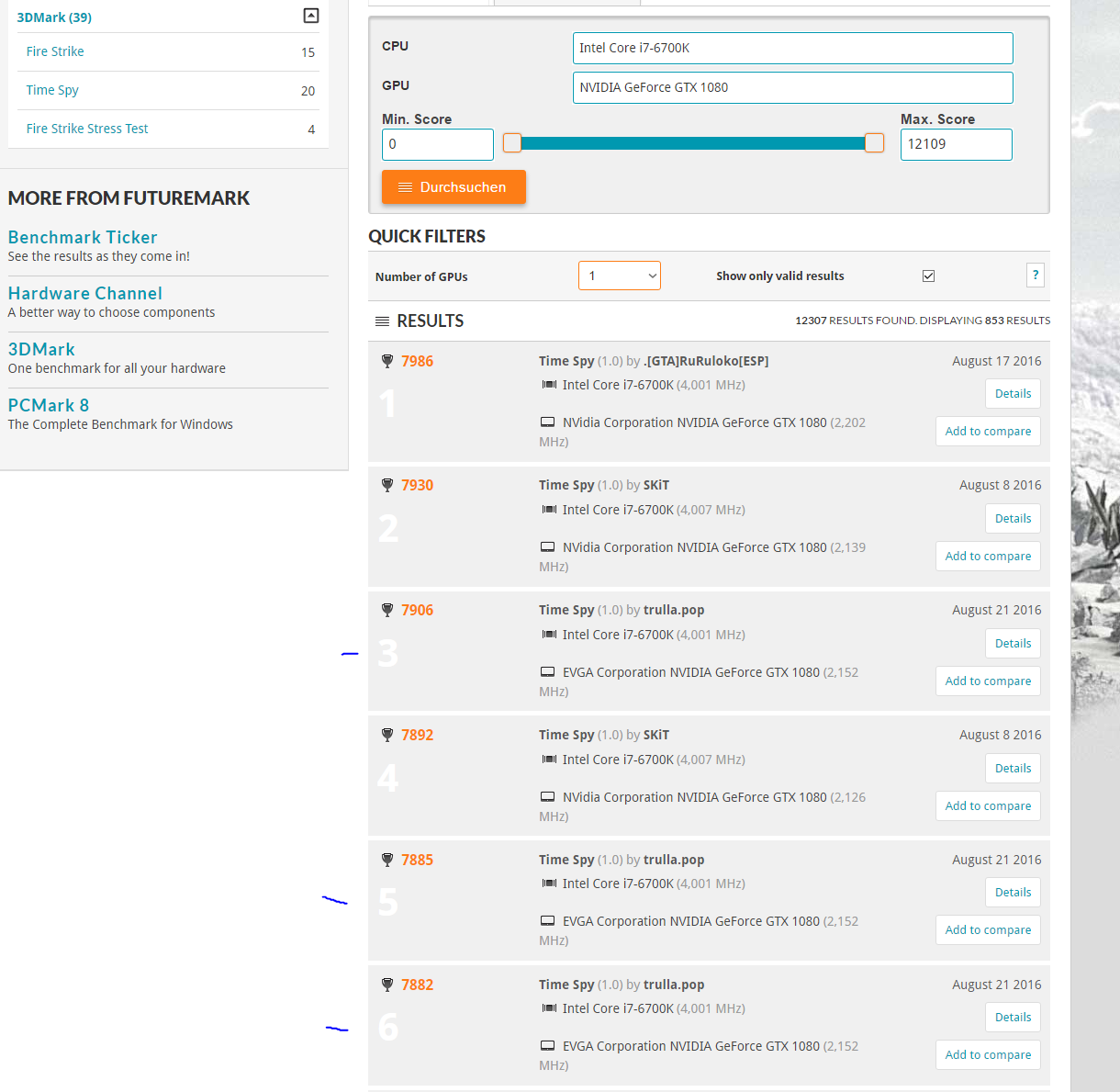Click the Min. Score input field
Image resolution: width=1120 pixels, height=1092 pixels.
click(x=438, y=144)
